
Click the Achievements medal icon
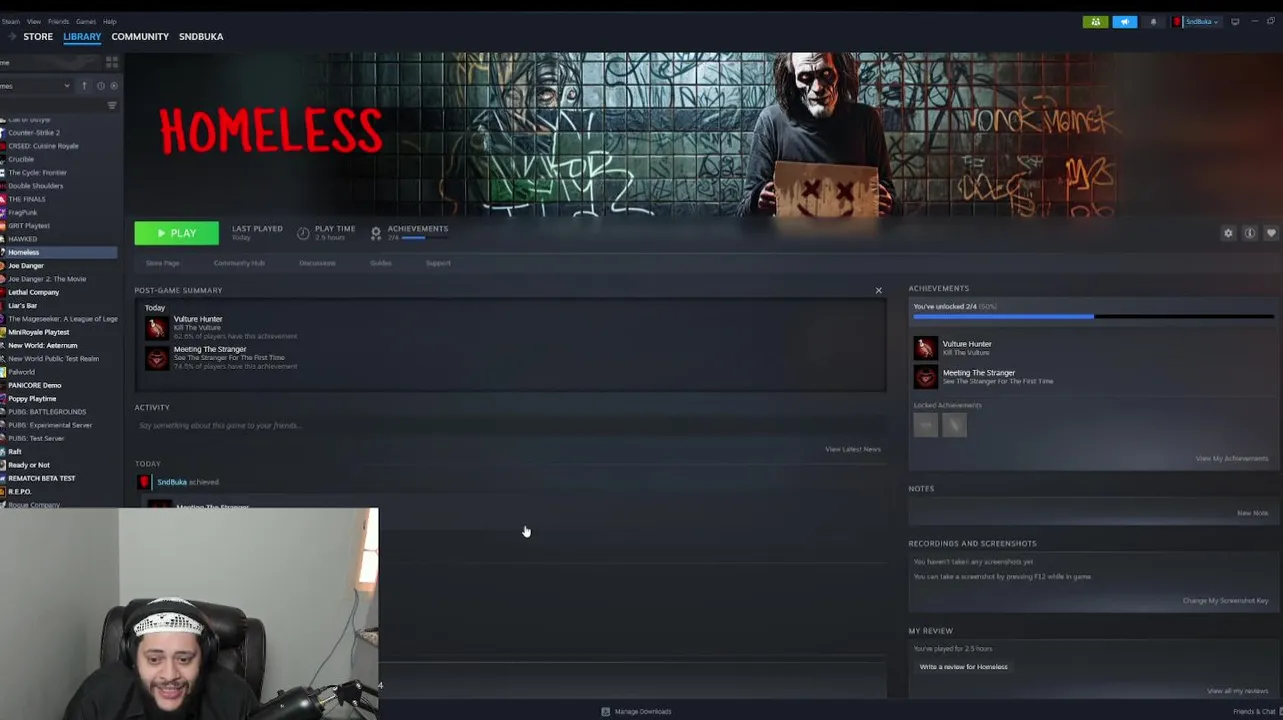click(x=376, y=233)
